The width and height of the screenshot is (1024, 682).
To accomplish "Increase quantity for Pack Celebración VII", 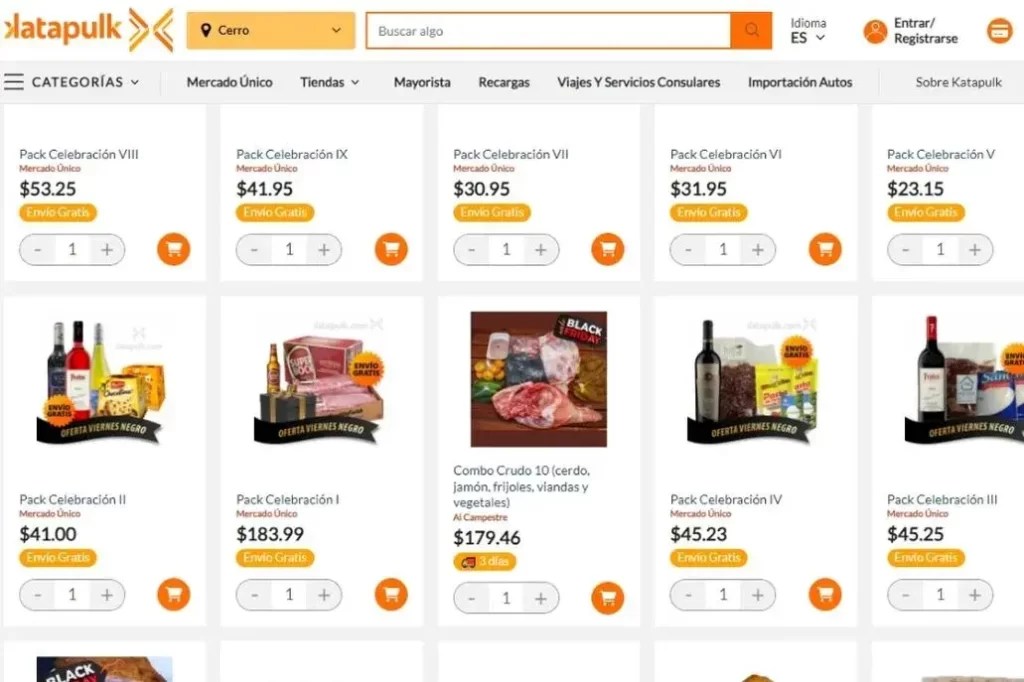I will 542,249.
